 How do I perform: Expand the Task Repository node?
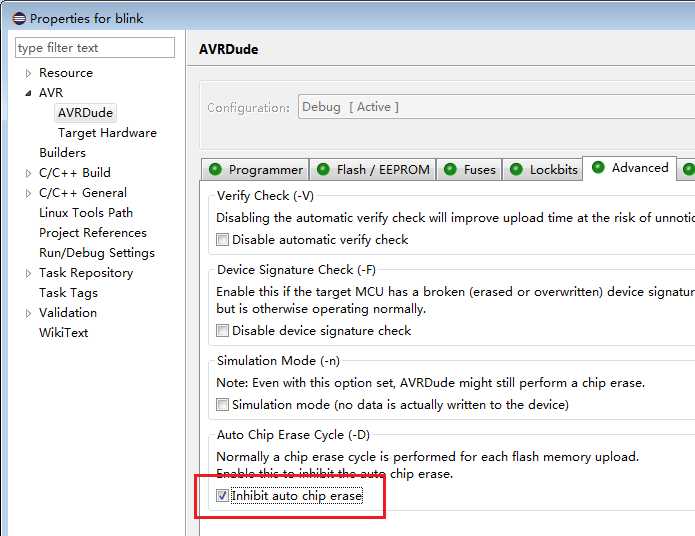pyautogui.click(x=28, y=274)
